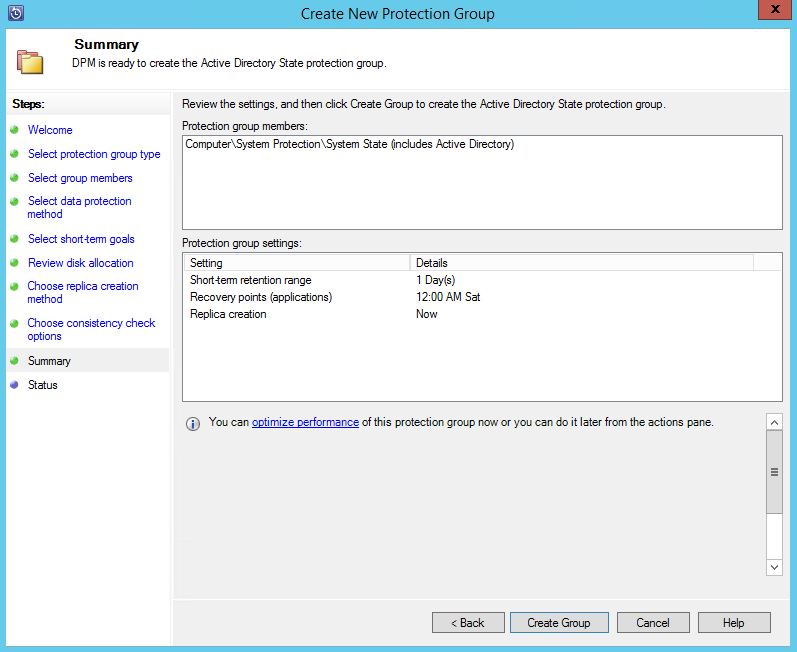Screen dimensions: 797x652
Task: Open Select protection group type step
Action: pyautogui.click(x=94, y=154)
